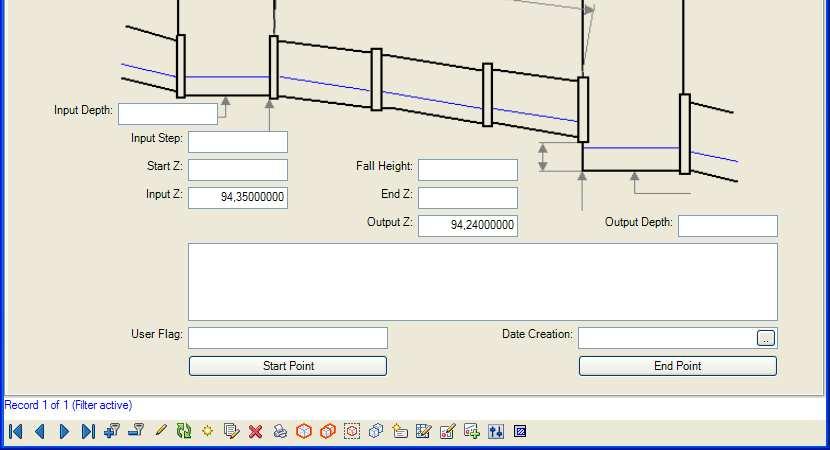The width and height of the screenshot is (830, 450).
Task: Click the 'Output Depth:' label
Action: point(639,222)
